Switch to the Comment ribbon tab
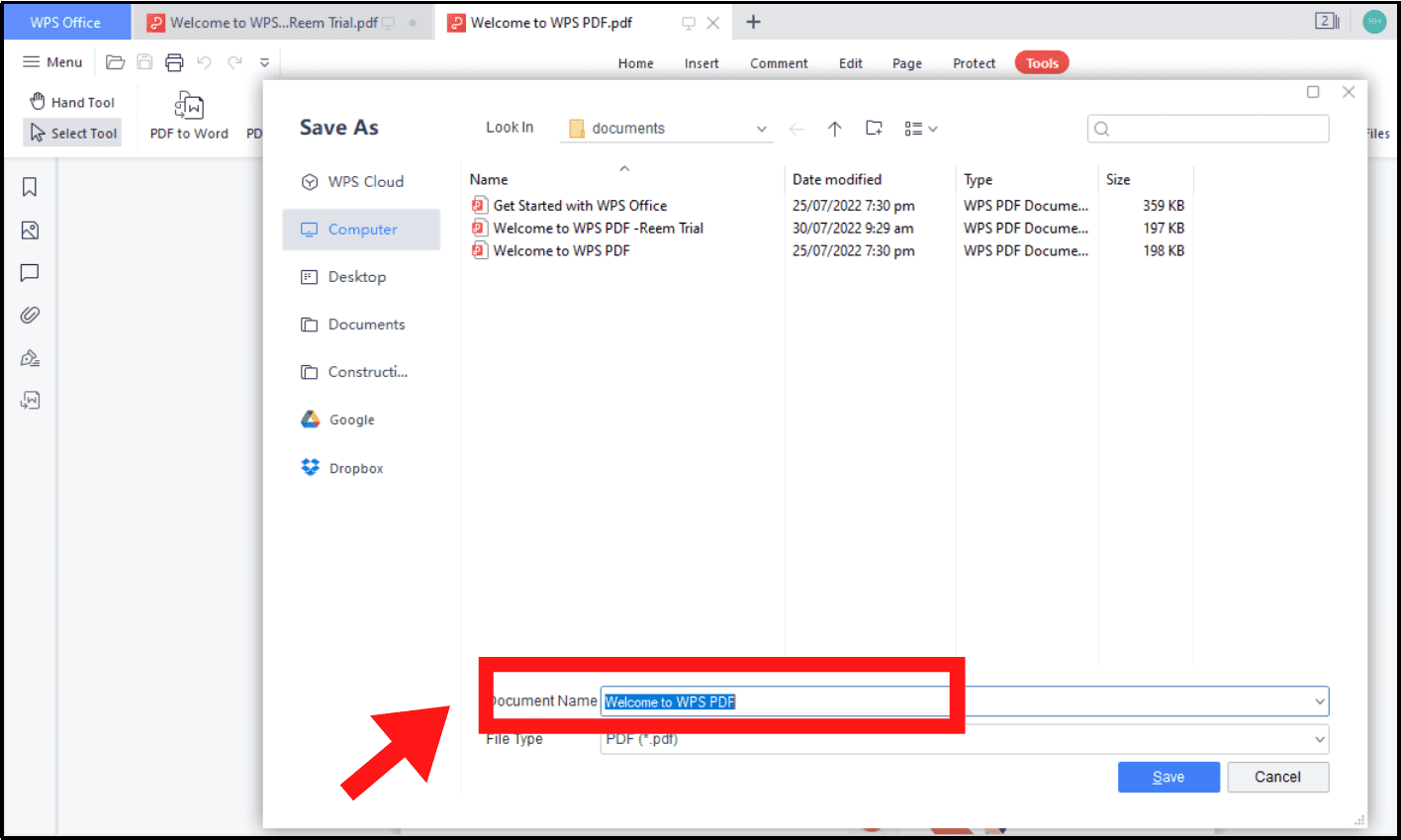The width and height of the screenshot is (1401, 840). [779, 63]
